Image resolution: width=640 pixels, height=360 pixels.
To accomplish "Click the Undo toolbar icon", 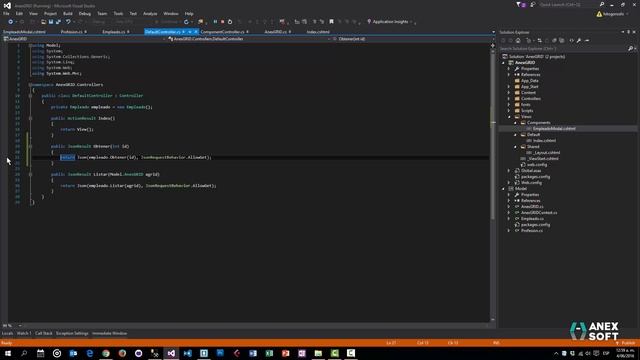I will click(x=68, y=22).
